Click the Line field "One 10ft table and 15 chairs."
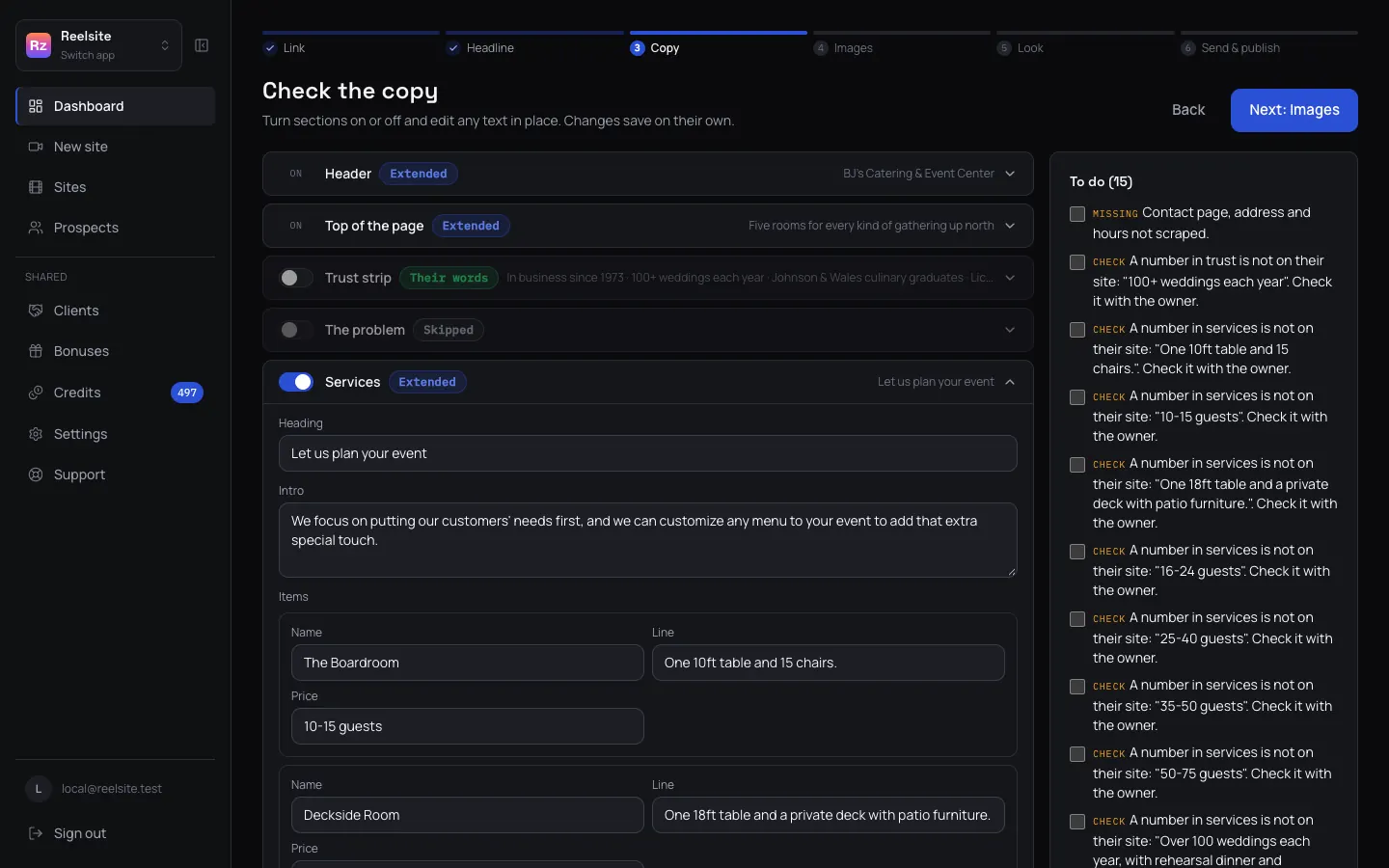 [829, 663]
